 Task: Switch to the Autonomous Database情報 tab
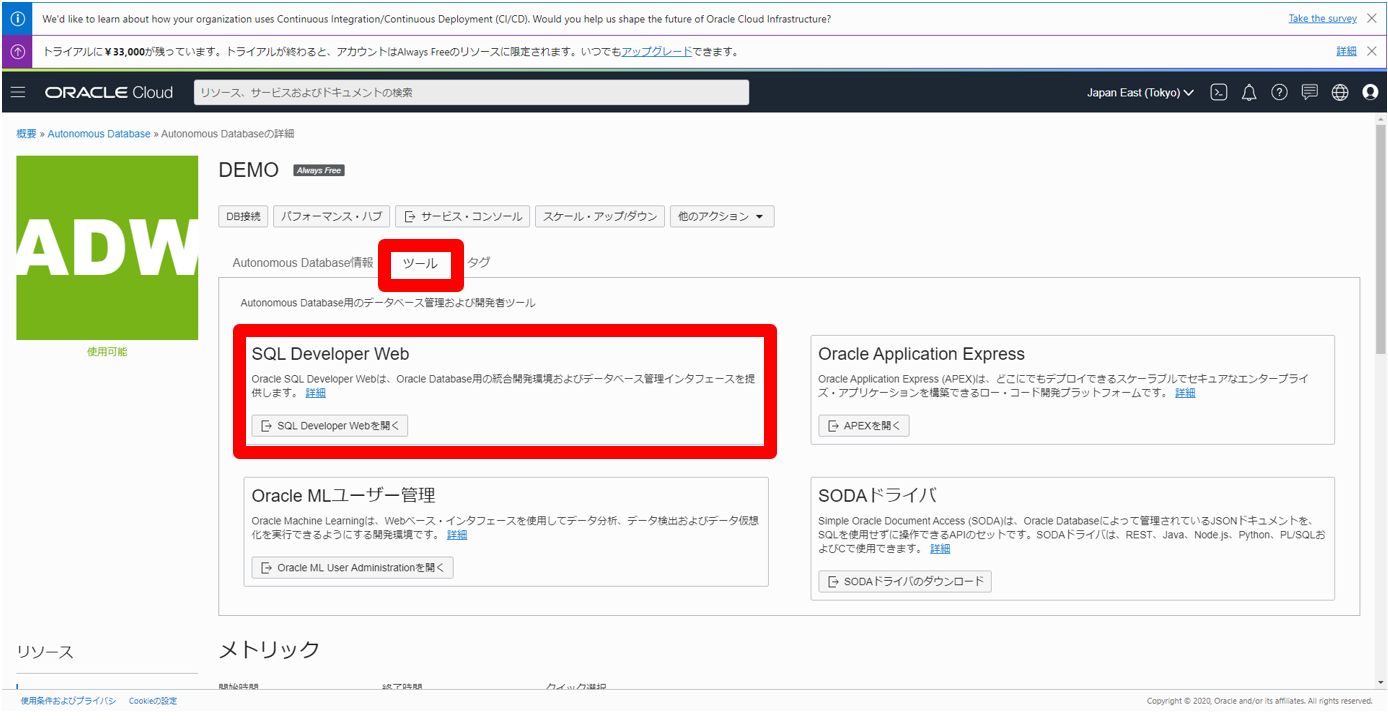302,263
